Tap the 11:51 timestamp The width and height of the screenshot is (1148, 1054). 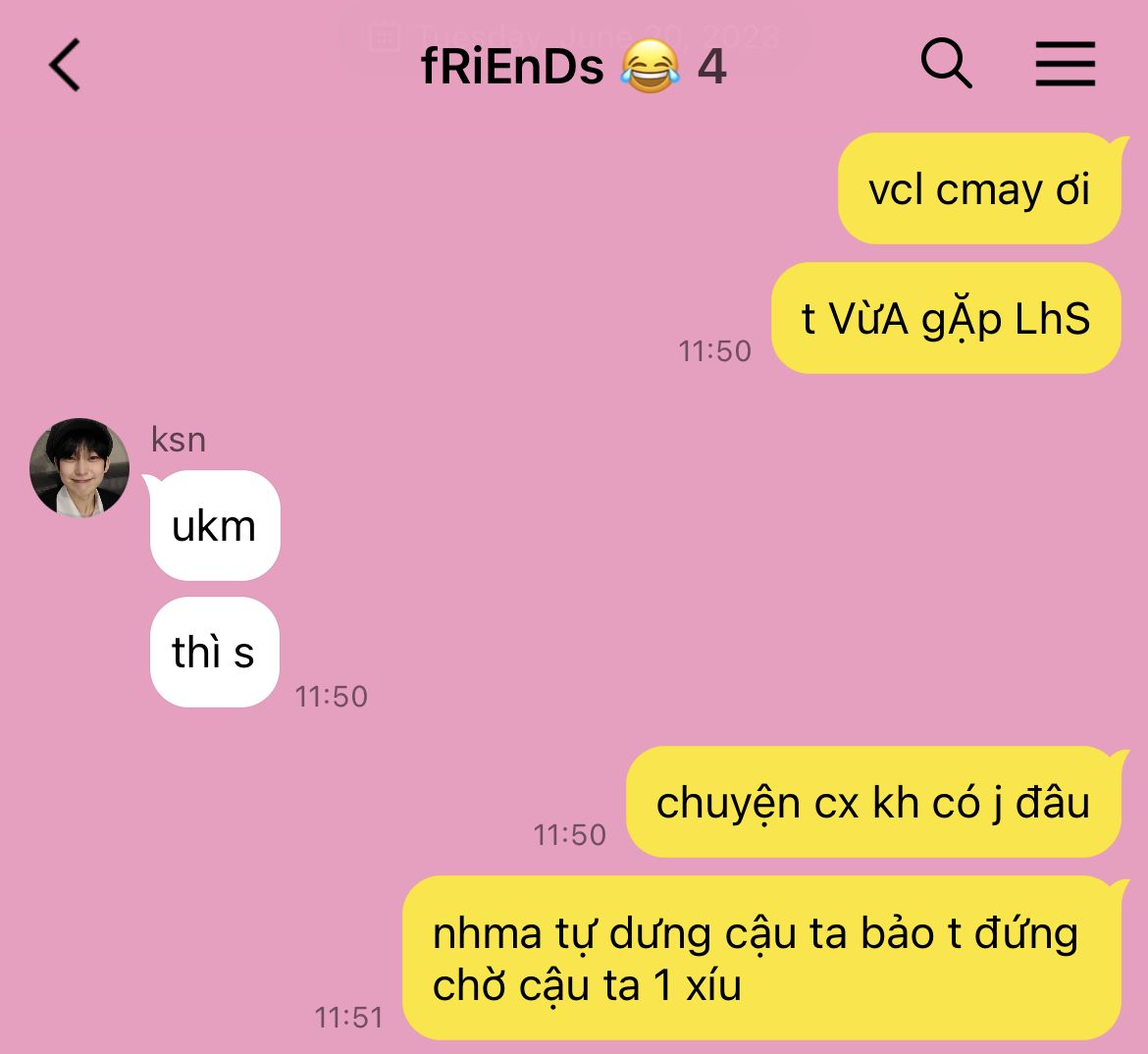tap(348, 1018)
